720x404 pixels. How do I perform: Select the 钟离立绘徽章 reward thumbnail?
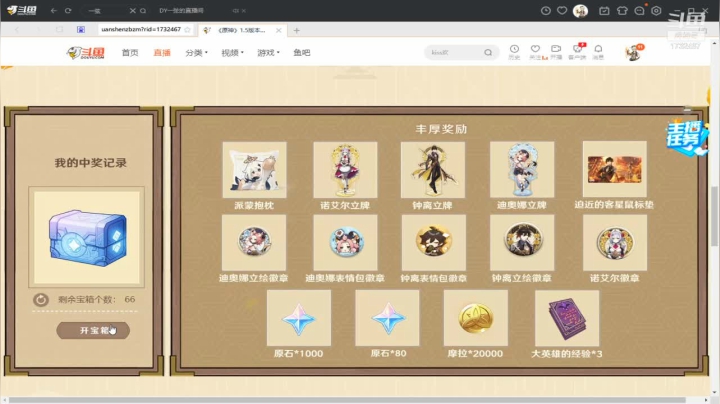coord(522,242)
